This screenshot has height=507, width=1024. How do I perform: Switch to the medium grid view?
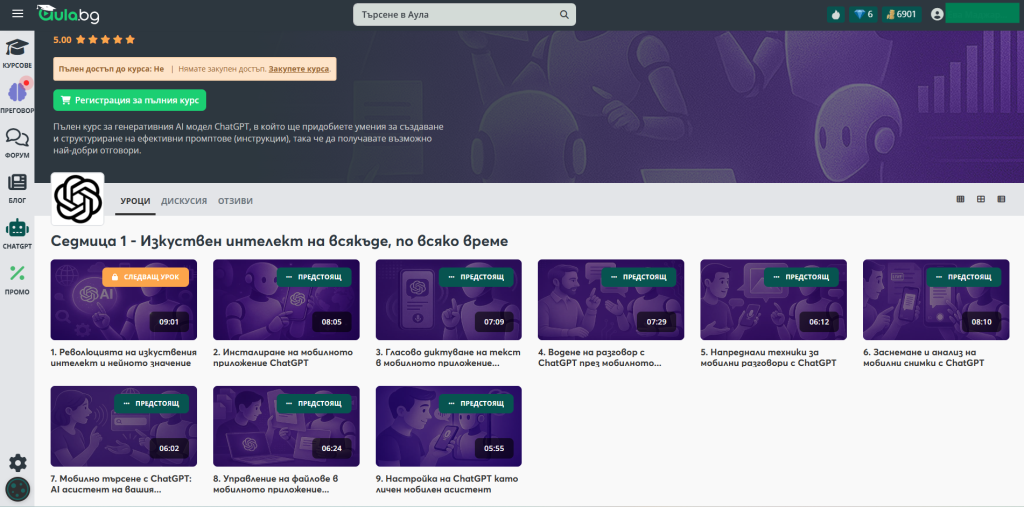tap(981, 200)
